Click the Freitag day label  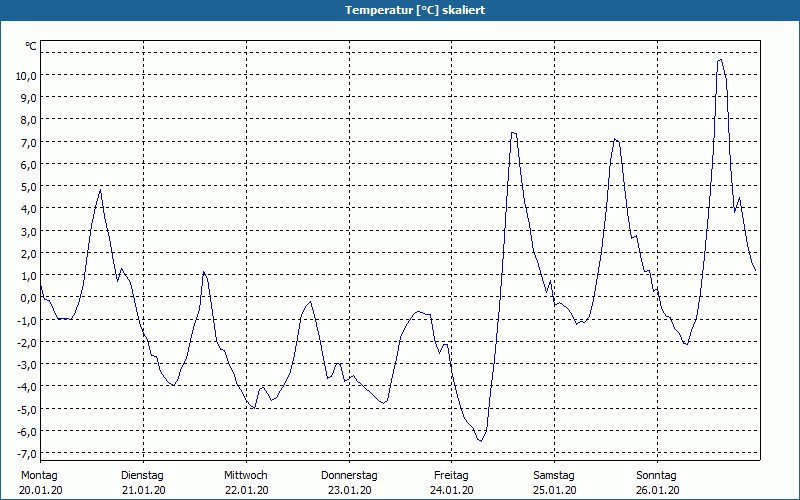[x=452, y=476]
